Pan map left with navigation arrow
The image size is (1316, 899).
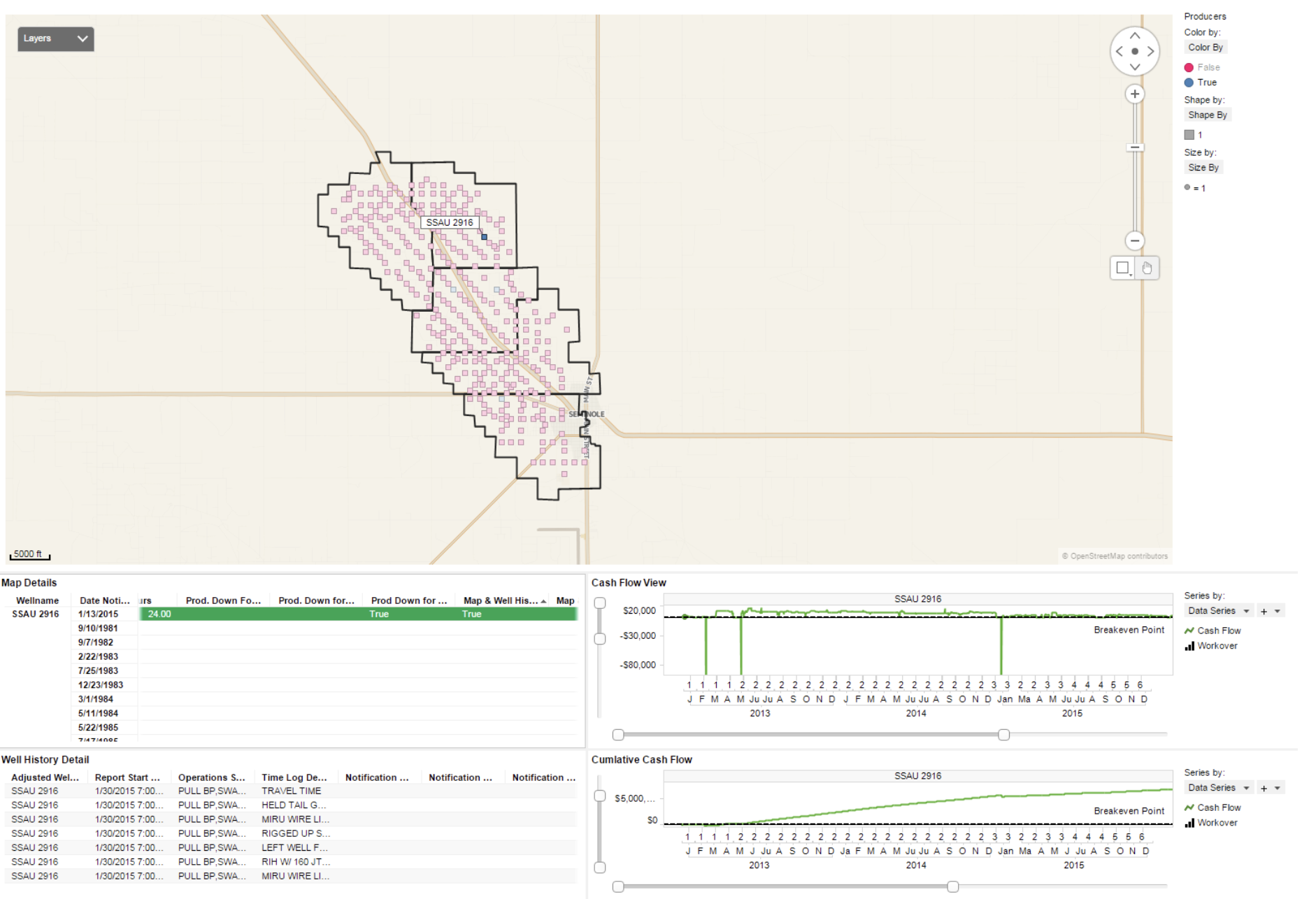[1119, 52]
